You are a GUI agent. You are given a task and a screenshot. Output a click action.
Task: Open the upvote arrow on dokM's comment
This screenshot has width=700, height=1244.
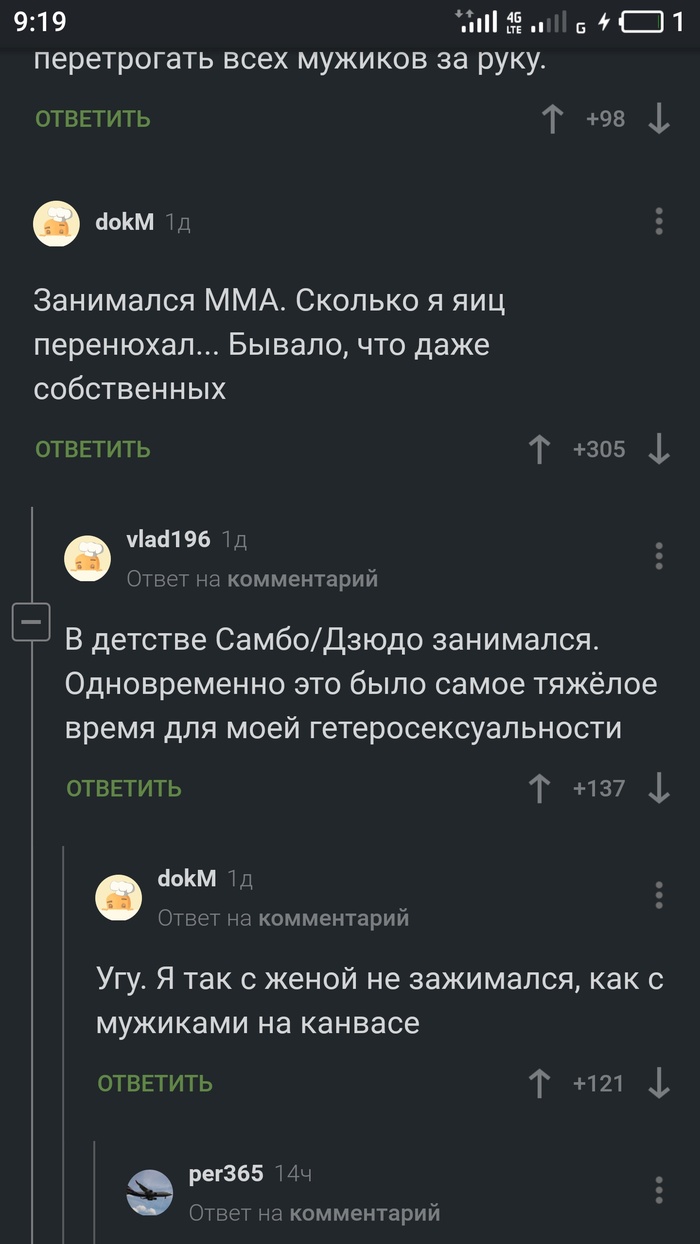(x=539, y=449)
